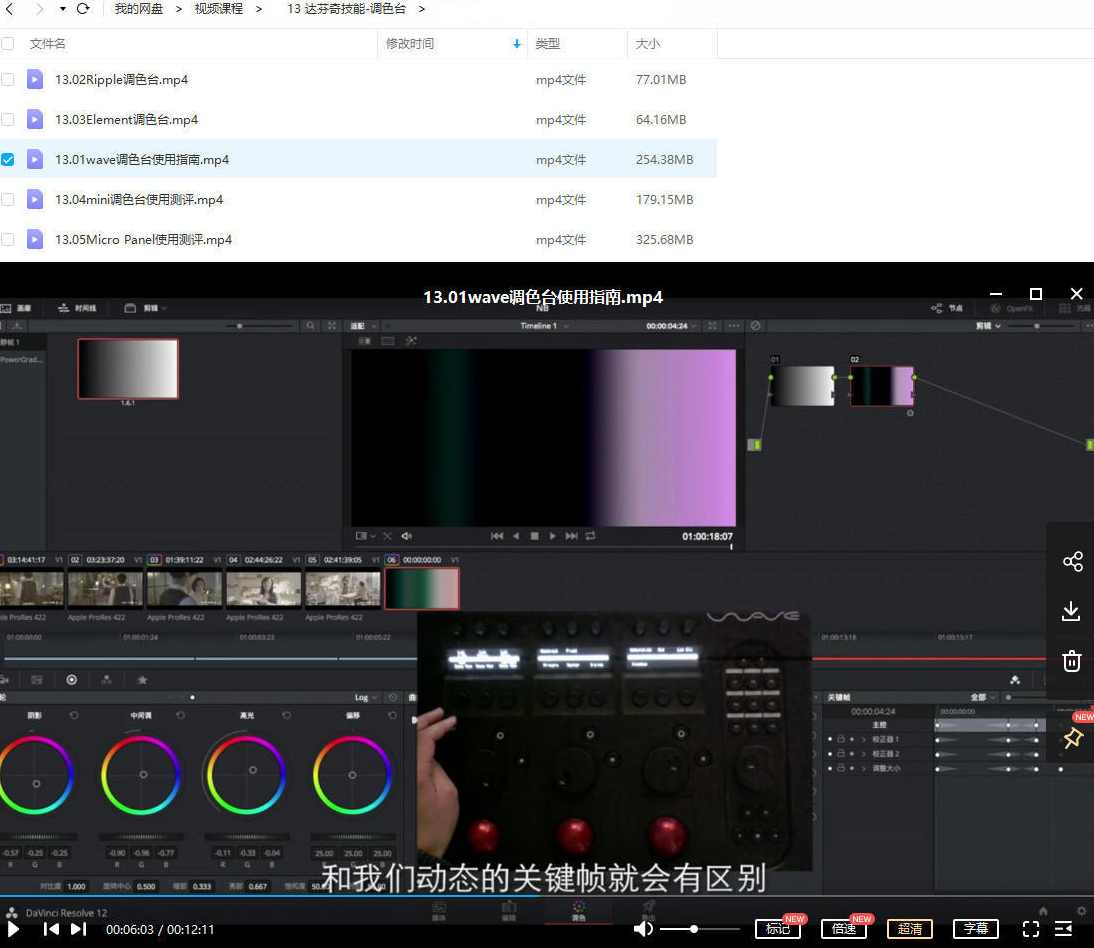Click the share icon on the video sidebar

[1072, 561]
